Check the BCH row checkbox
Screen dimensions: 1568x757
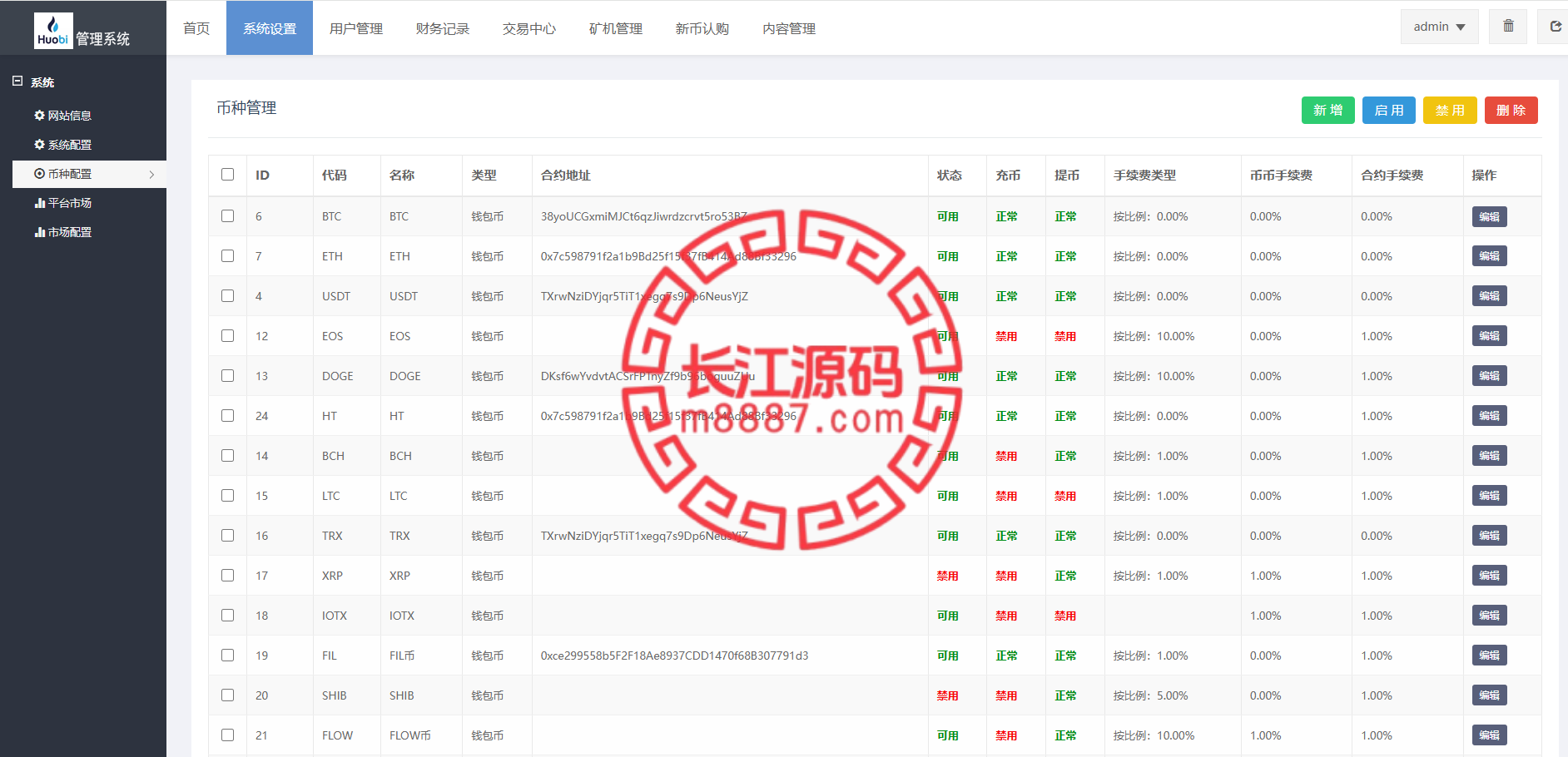[x=227, y=456]
